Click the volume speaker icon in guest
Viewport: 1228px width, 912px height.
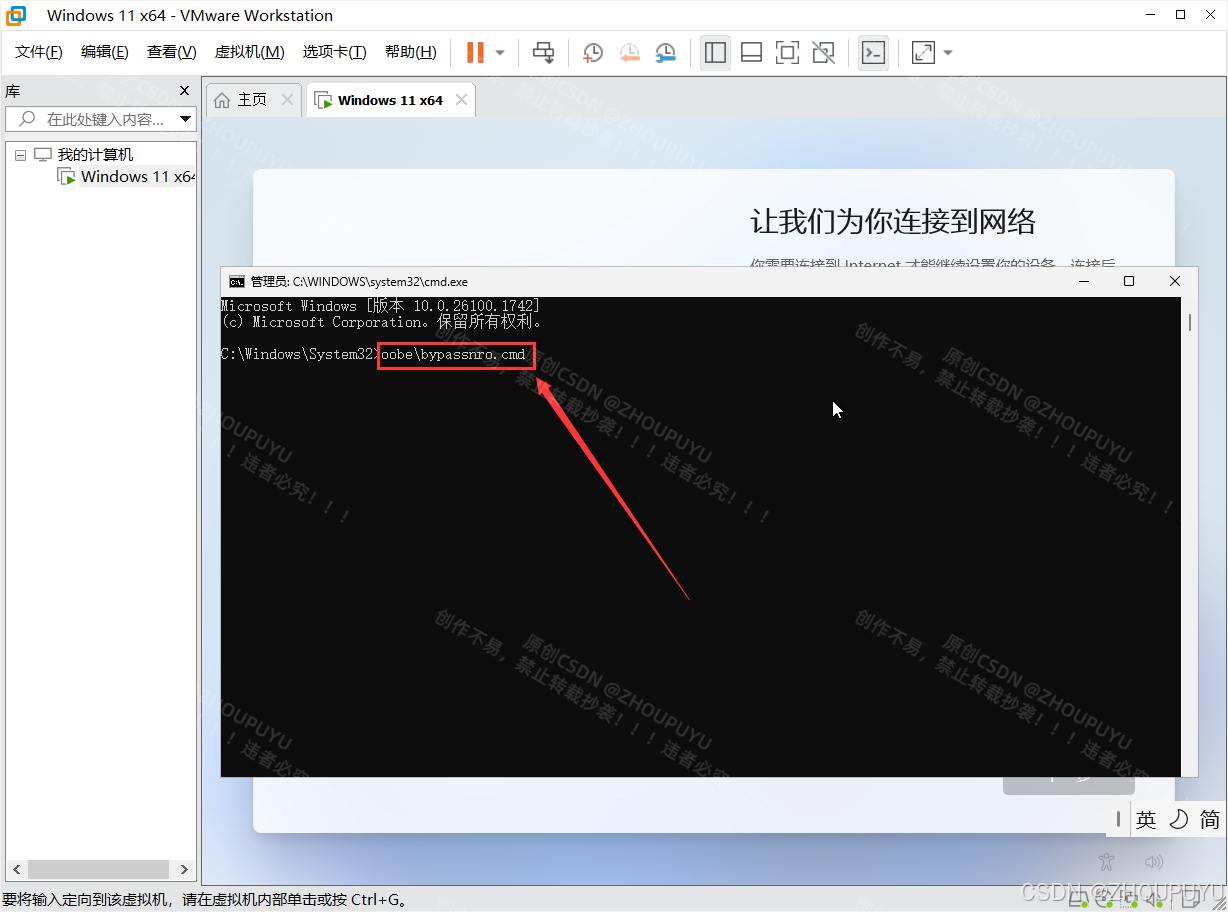(1154, 861)
